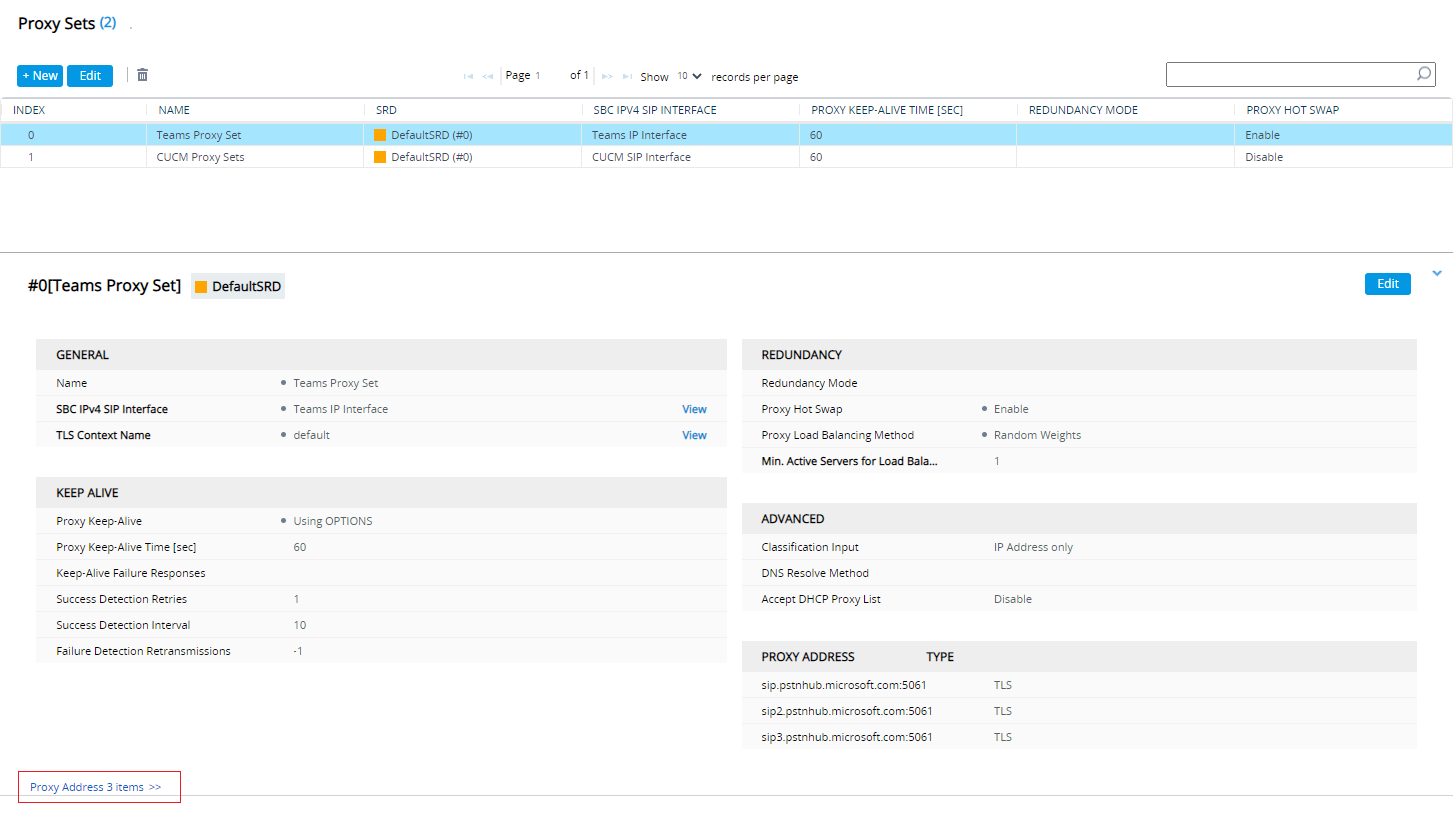The width and height of the screenshot is (1453, 827).
Task: Click the CUCM SIP Interface cell
Action: click(x=641, y=157)
